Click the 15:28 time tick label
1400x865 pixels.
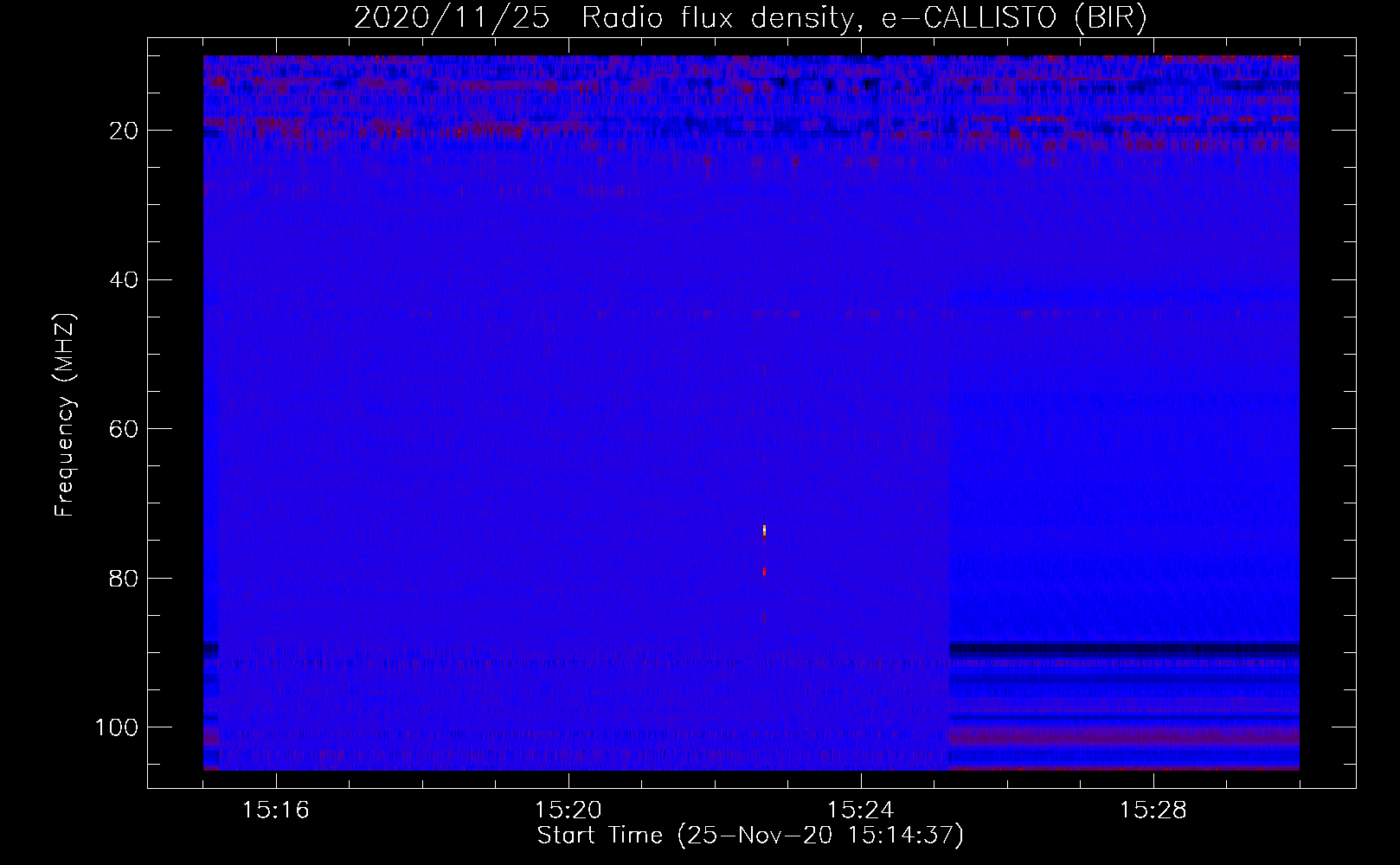tap(1153, 811)
